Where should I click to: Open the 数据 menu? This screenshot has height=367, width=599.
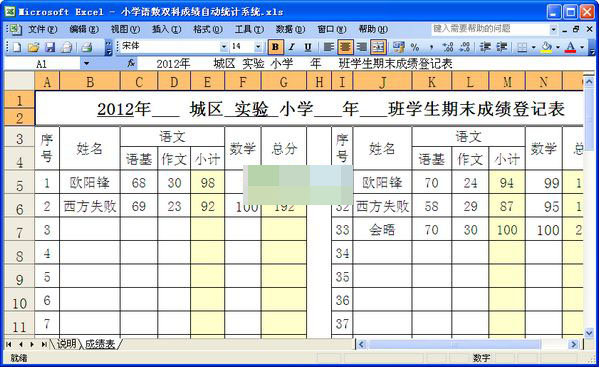coord(290,29)
